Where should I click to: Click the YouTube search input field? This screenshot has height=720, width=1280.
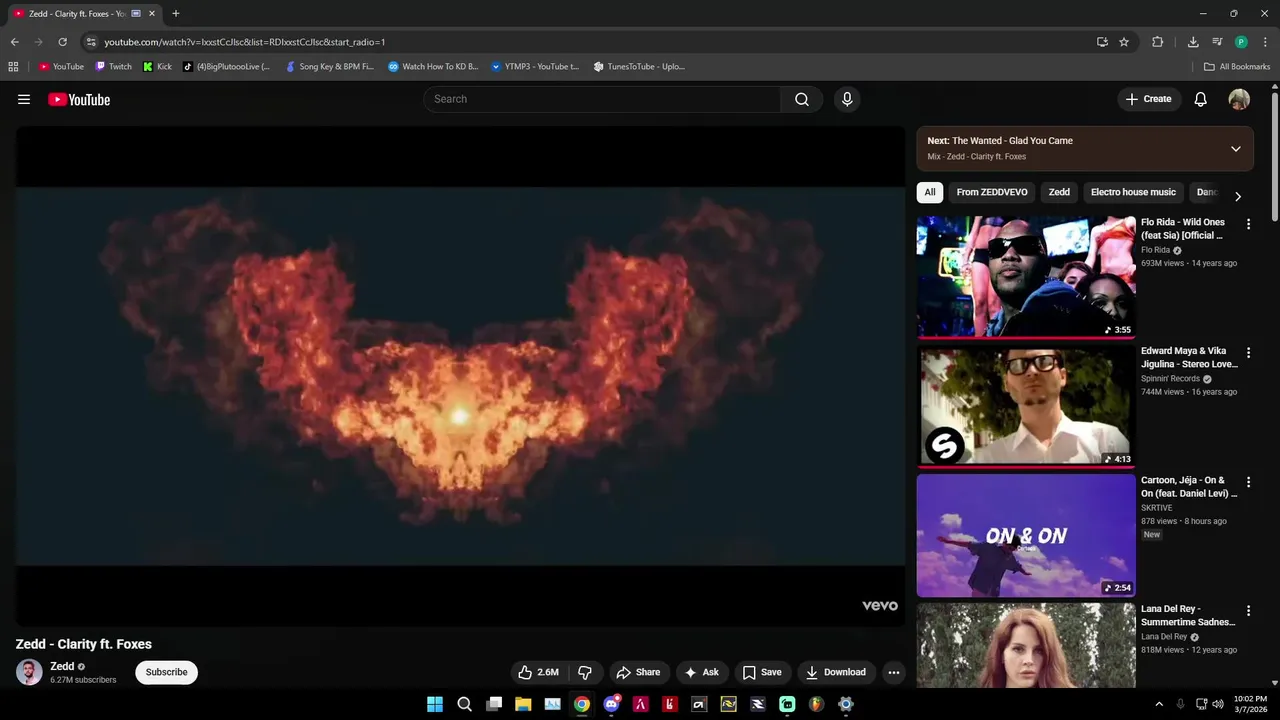[602, 99]
